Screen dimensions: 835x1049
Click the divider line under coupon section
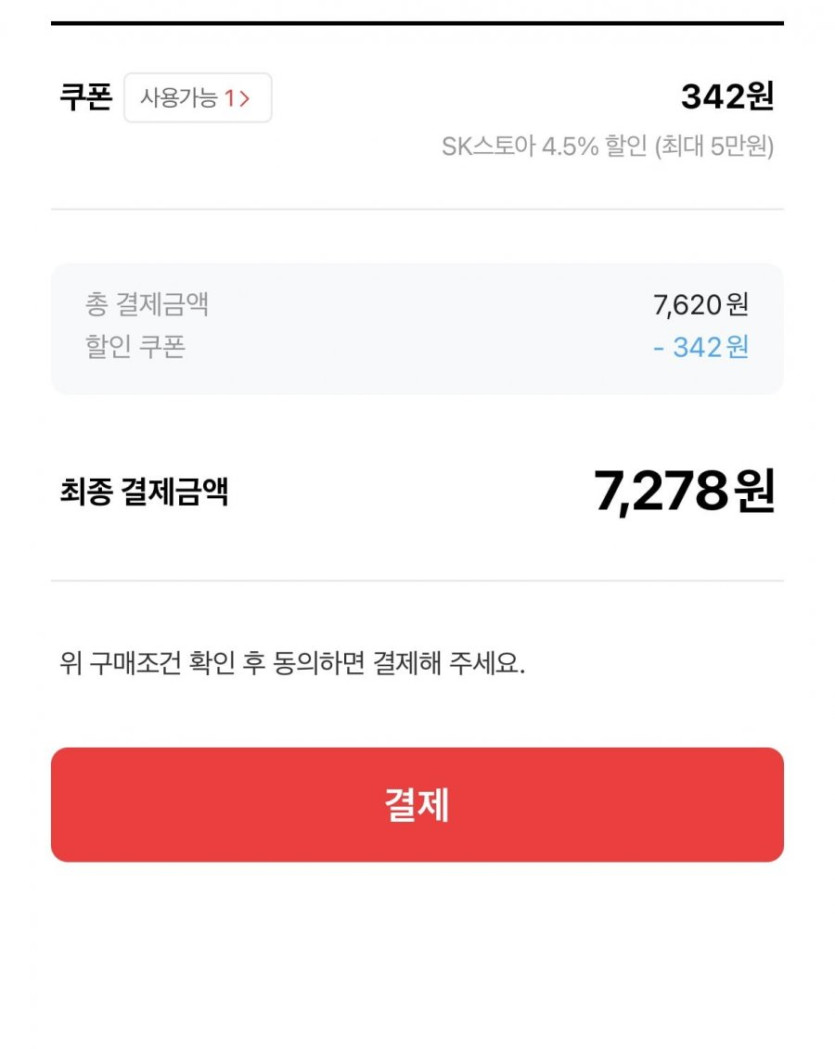tap(417, 210)
